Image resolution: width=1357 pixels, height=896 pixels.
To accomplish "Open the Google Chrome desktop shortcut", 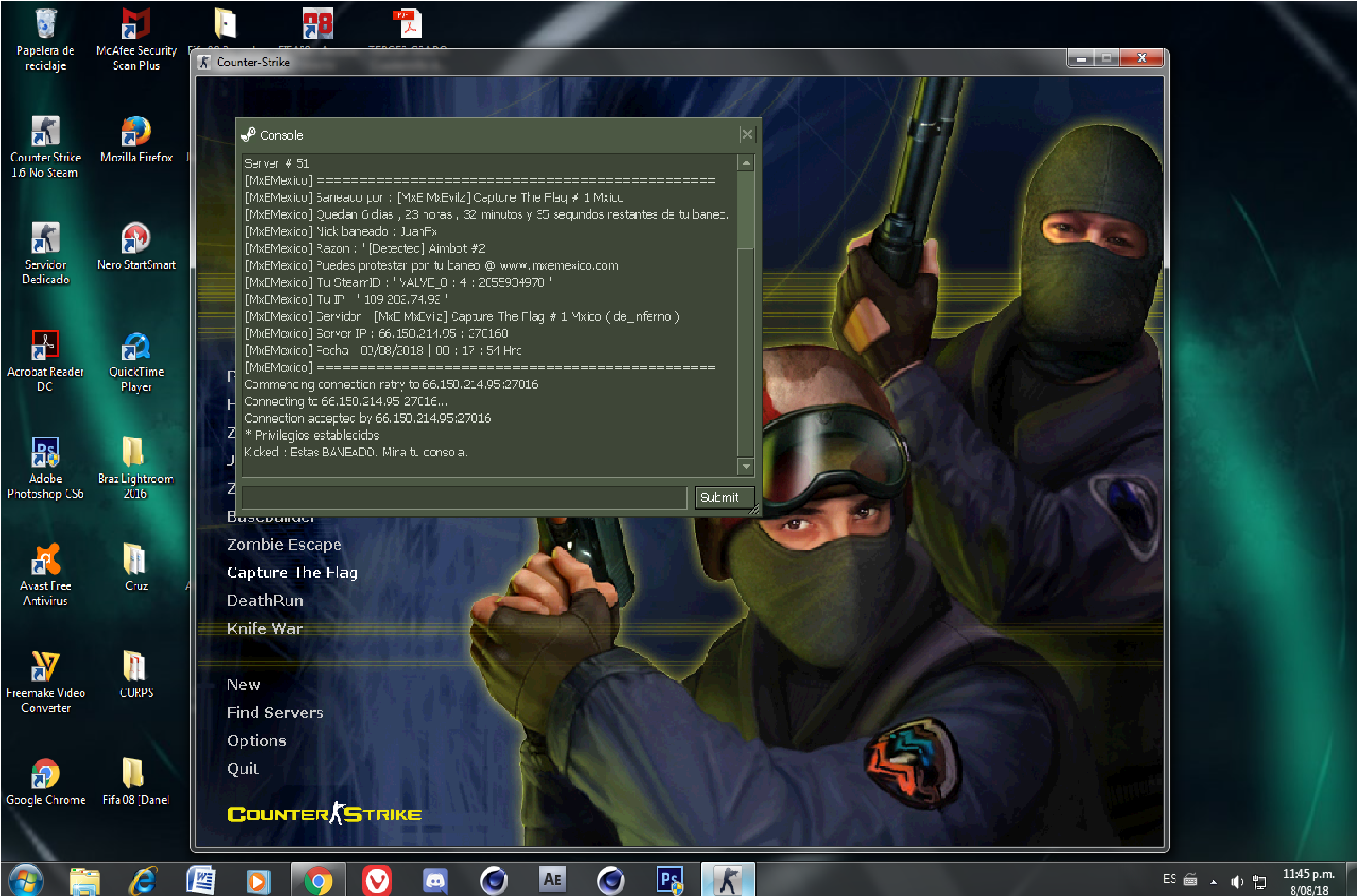I will [x=45, y=781].
